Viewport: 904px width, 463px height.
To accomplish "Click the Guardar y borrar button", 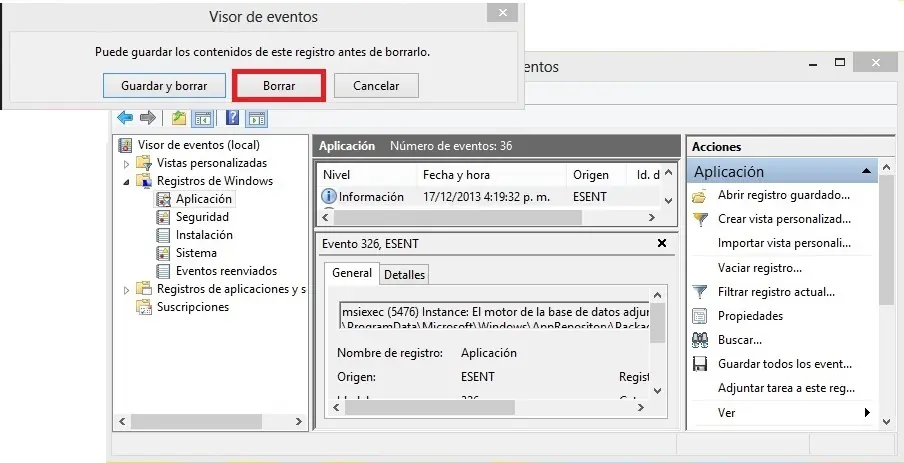I will click(164, 86).
